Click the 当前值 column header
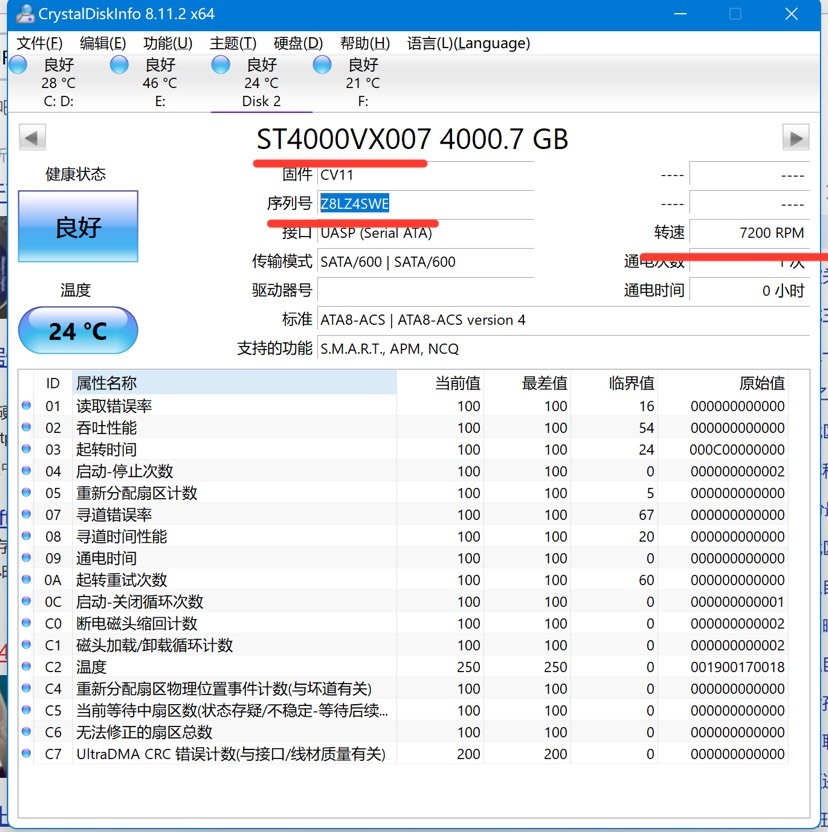Image resolution: width=828 pixels, height=832 pixels. [x=440, y=383]
